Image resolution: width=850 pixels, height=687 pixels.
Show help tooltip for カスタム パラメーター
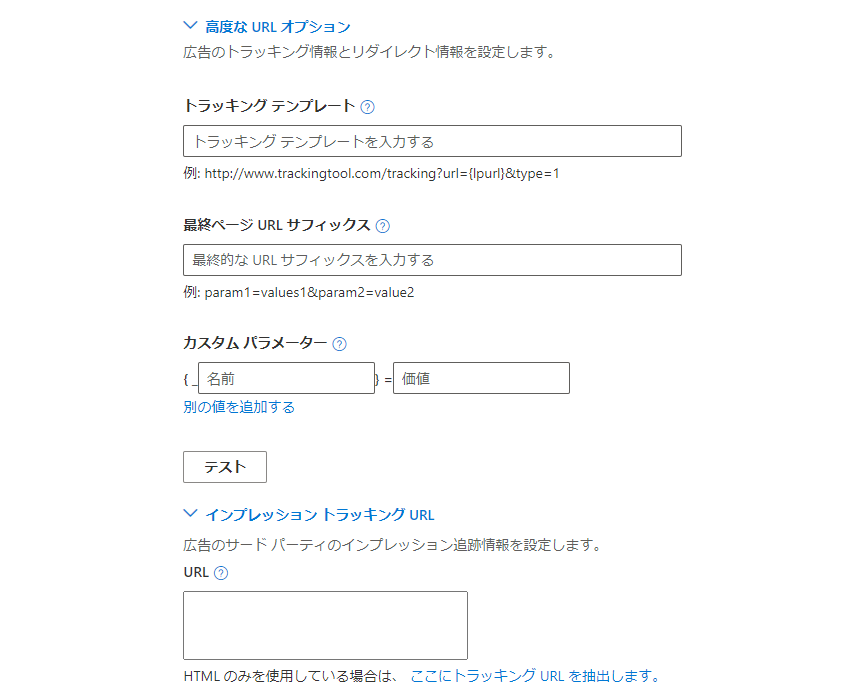339,344
